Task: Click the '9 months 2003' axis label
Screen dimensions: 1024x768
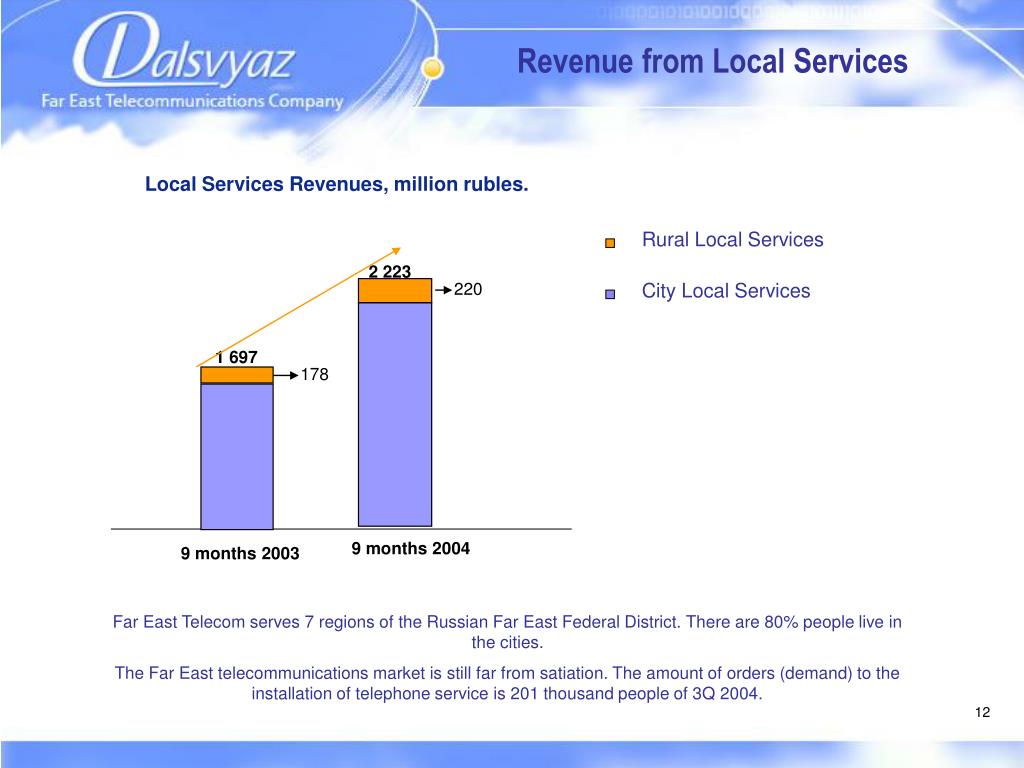Action: [x=240, y=553]
